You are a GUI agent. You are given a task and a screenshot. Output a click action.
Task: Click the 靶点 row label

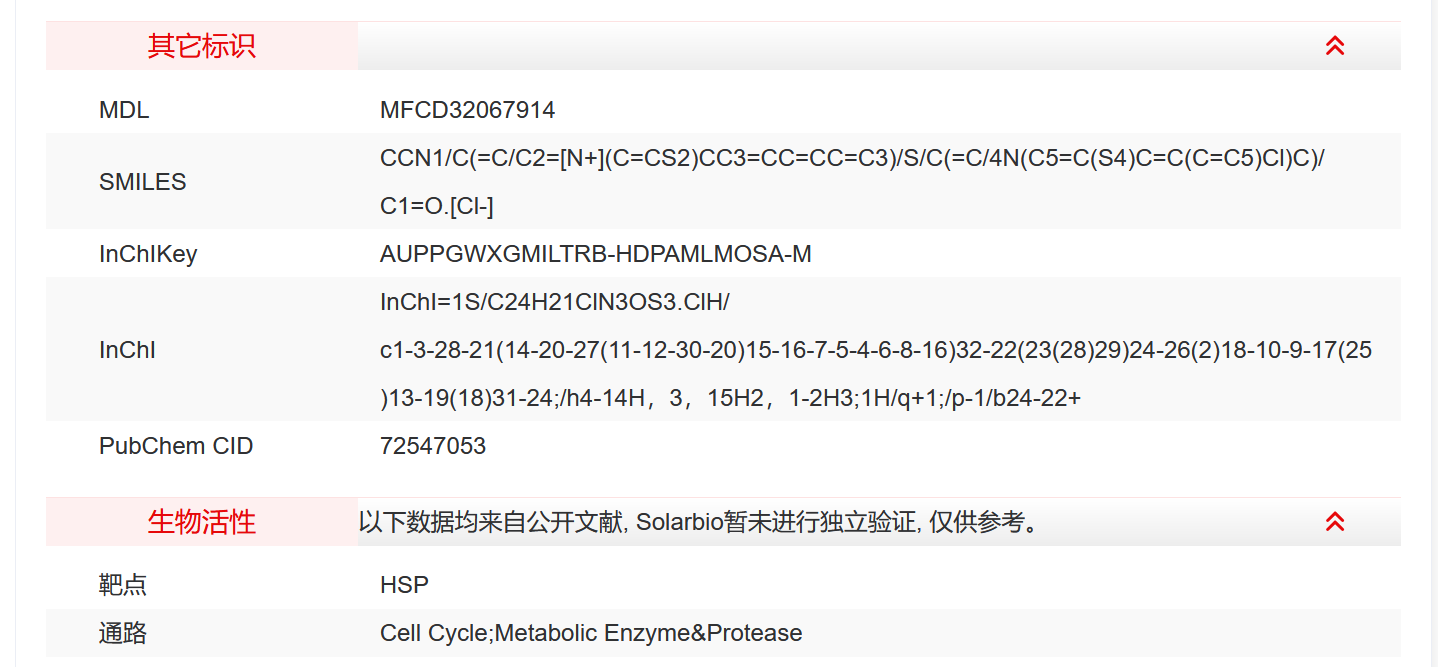tap(123, 585)
